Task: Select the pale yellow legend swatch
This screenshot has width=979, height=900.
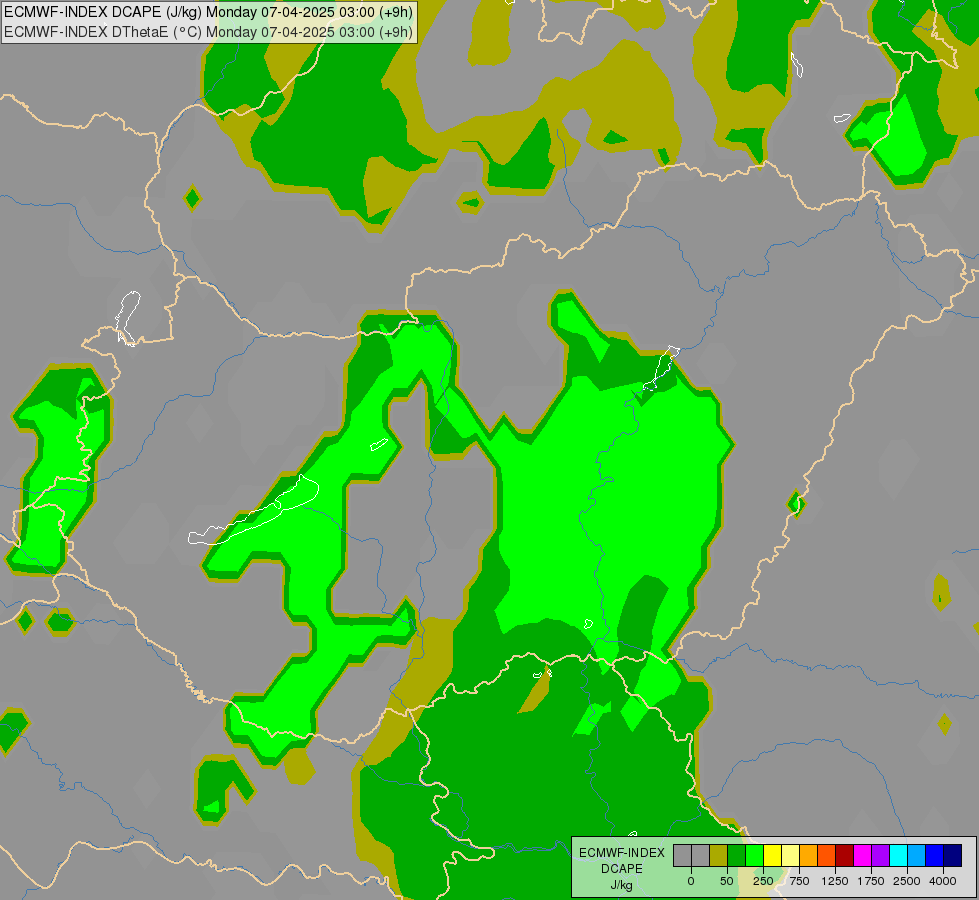Action: 790,855
